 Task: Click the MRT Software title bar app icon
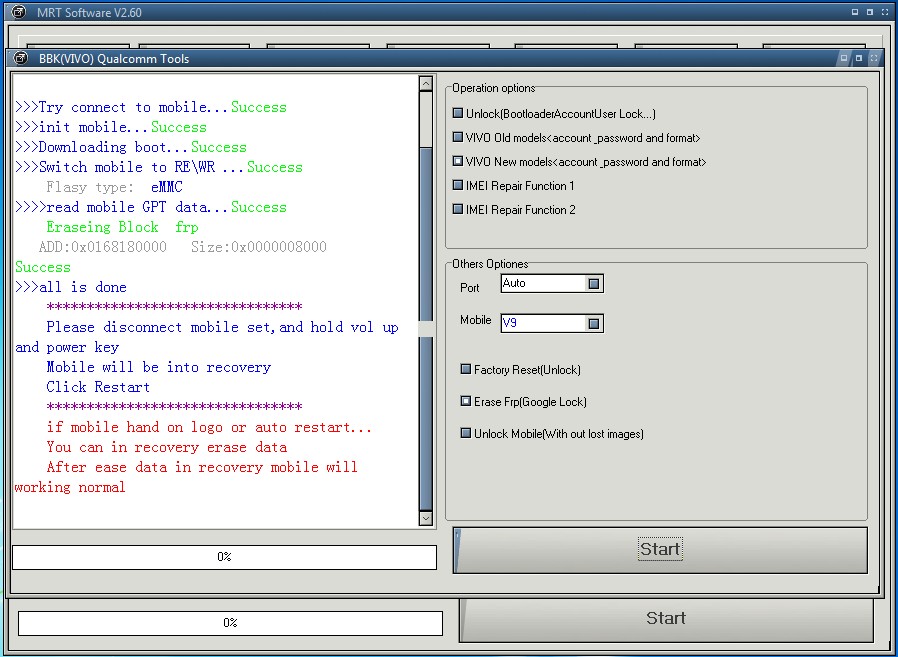pyautogui.click(x=19, y=11)
